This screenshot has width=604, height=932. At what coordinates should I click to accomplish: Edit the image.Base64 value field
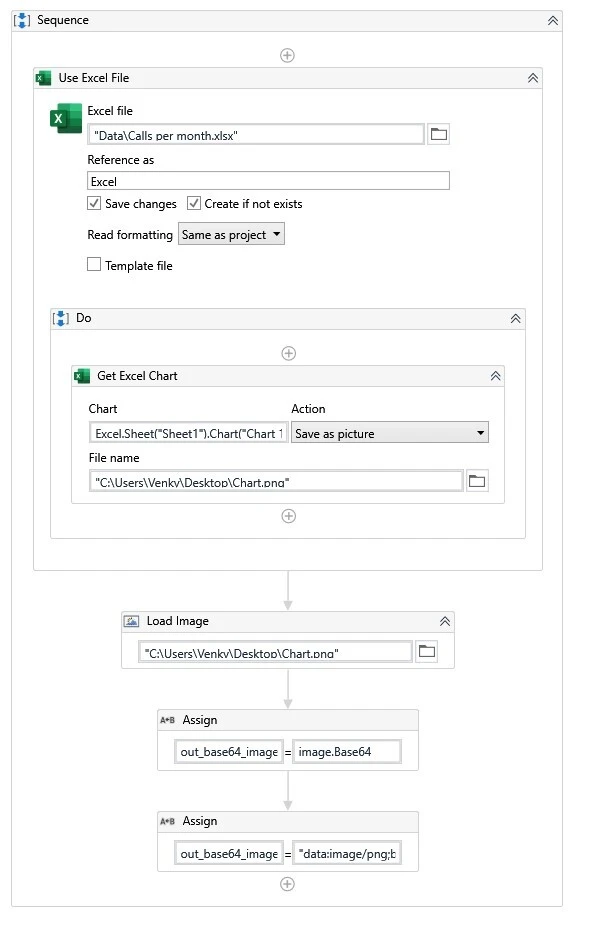(347, 752)
